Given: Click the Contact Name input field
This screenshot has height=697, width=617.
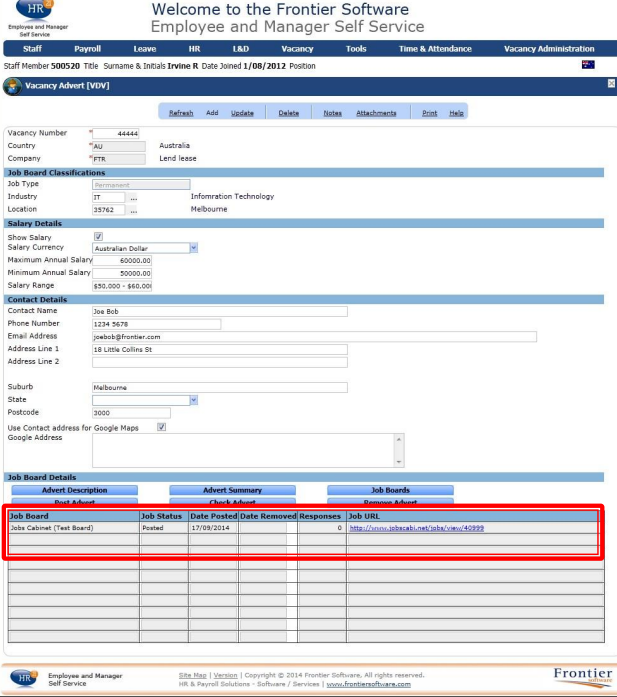Looking at the screenshot, I should click(220, 312).
